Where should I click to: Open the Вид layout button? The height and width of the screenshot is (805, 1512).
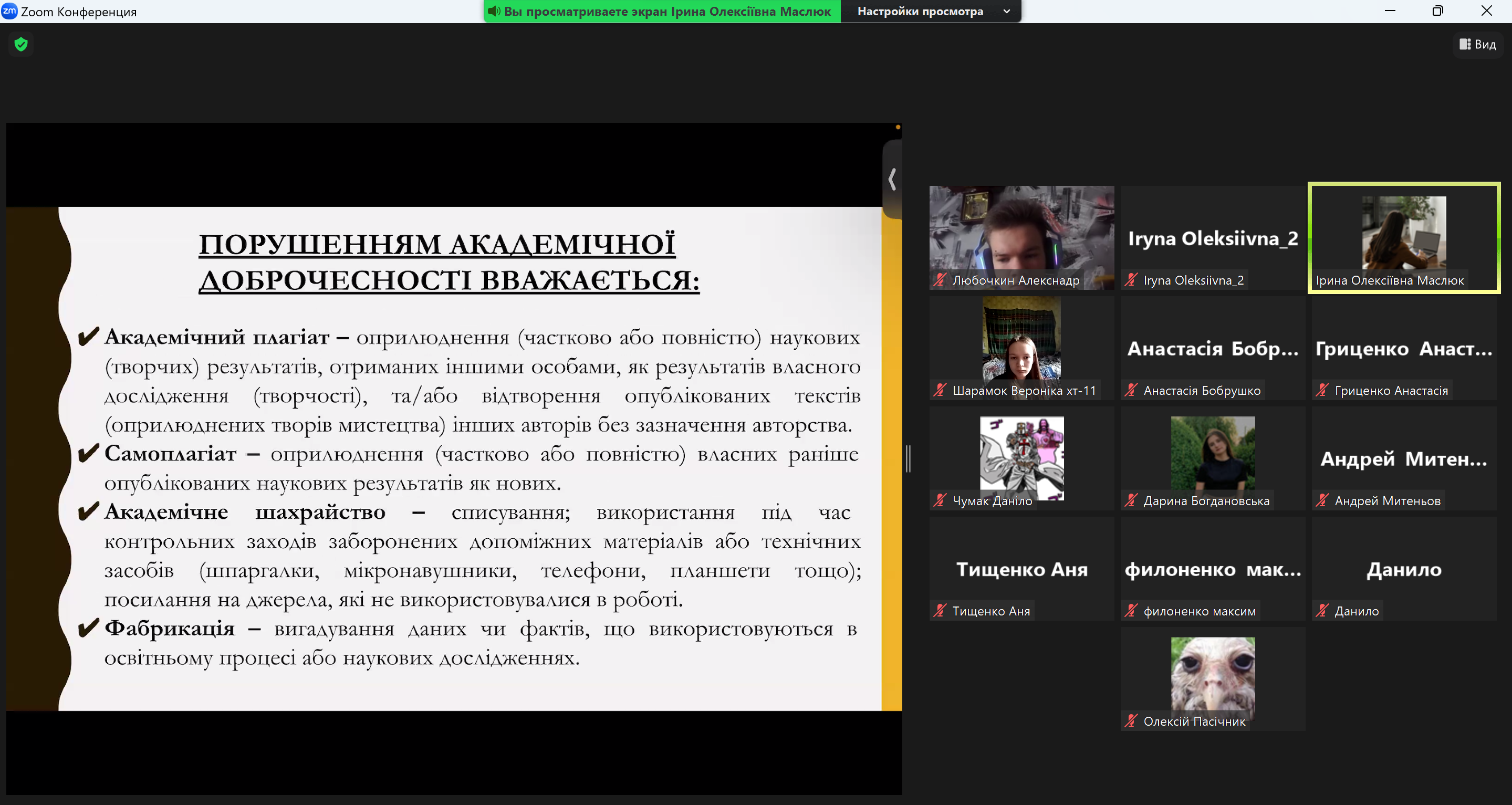pyautogui.click(x=1478, y=44)
